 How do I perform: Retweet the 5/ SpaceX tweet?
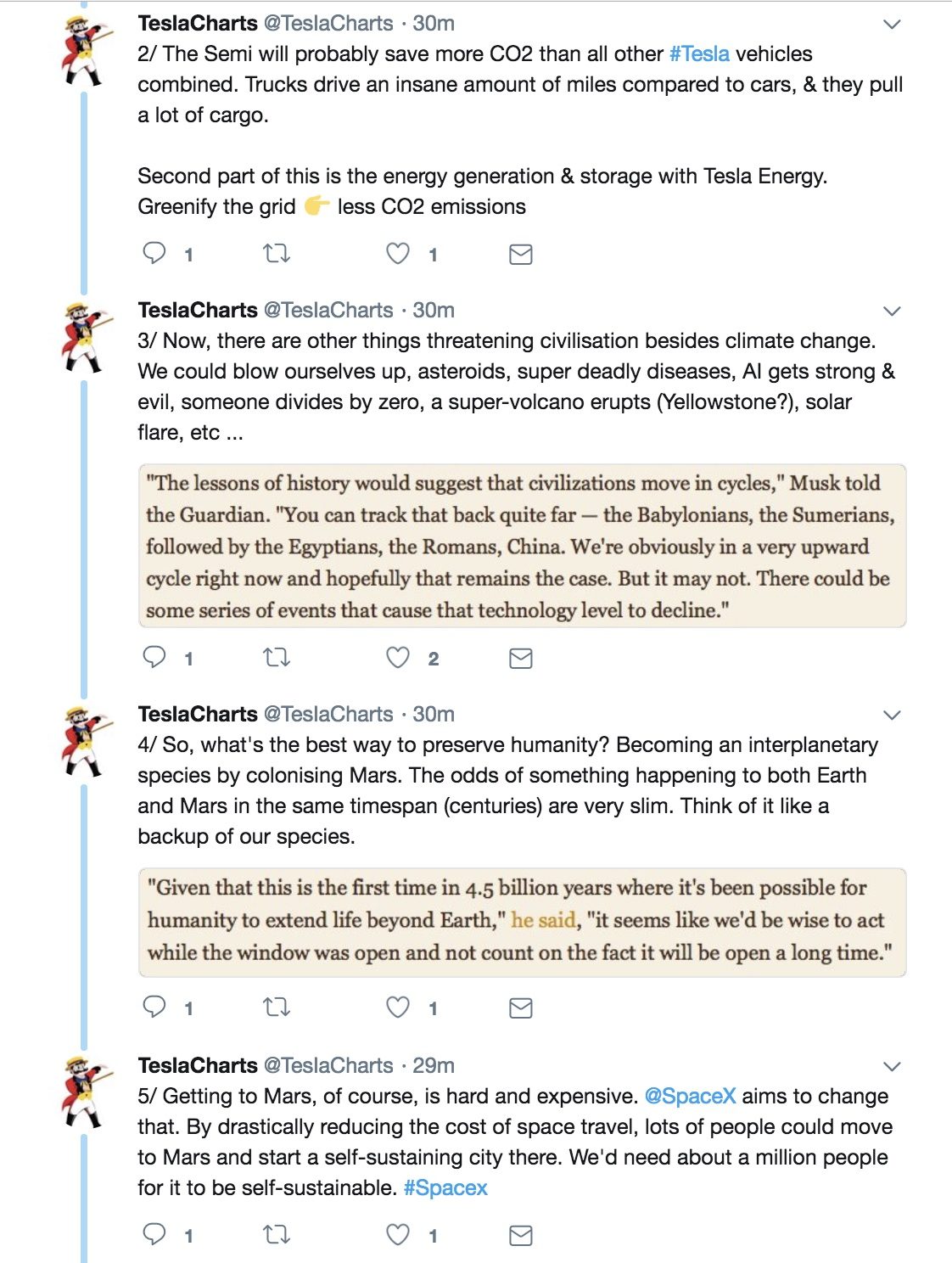277,1234
